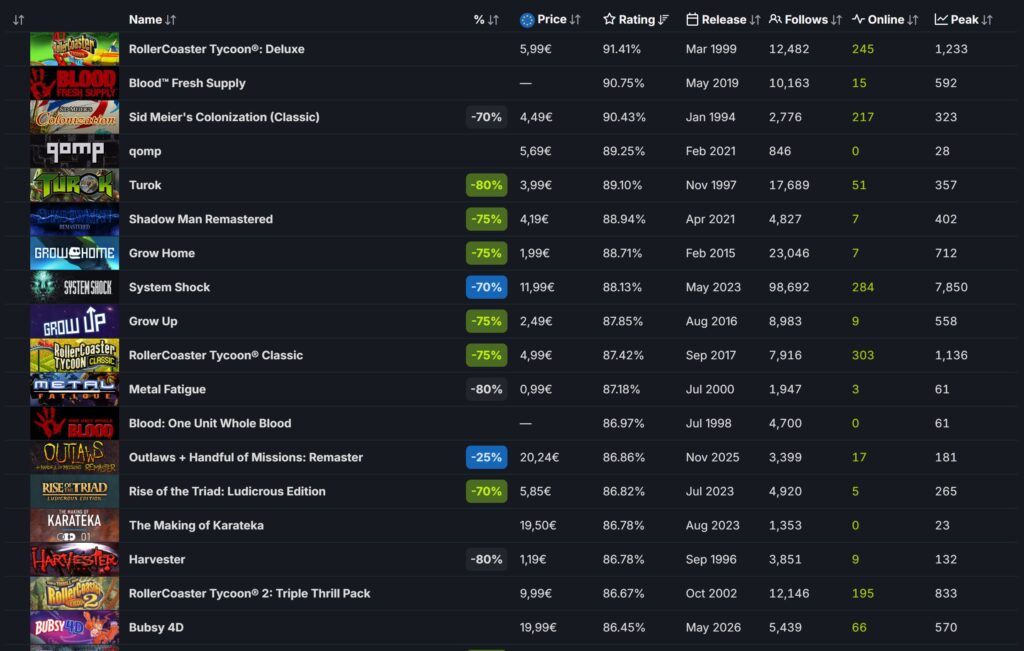1024x651 pixels.
Task: Open the Blood Fresh Supply thumbnail
Action: click(x=74, y=83)
